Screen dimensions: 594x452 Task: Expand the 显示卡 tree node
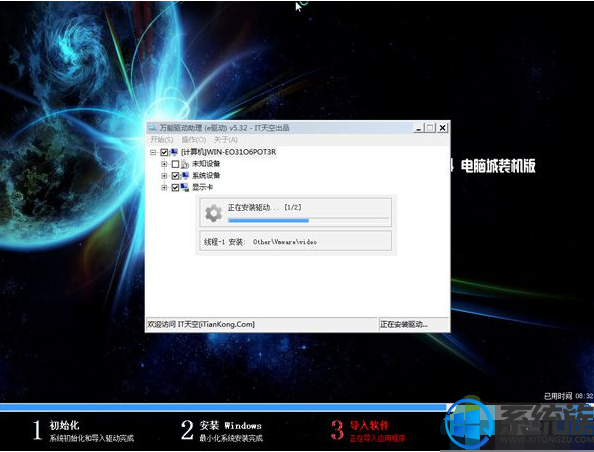[x=164, y=188]
